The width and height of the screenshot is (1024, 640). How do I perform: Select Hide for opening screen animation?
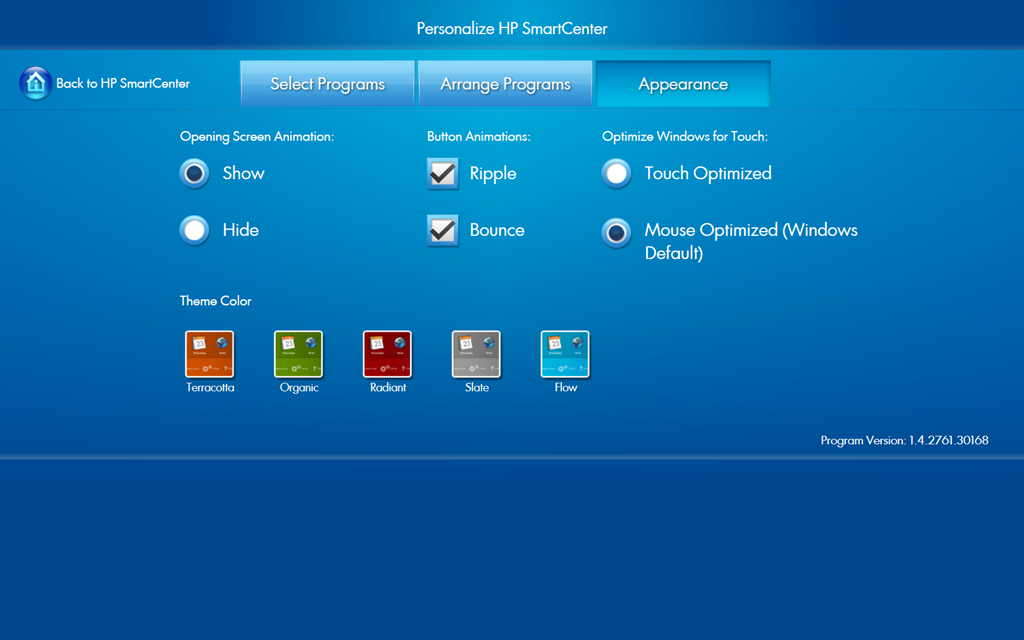point(195,231)
